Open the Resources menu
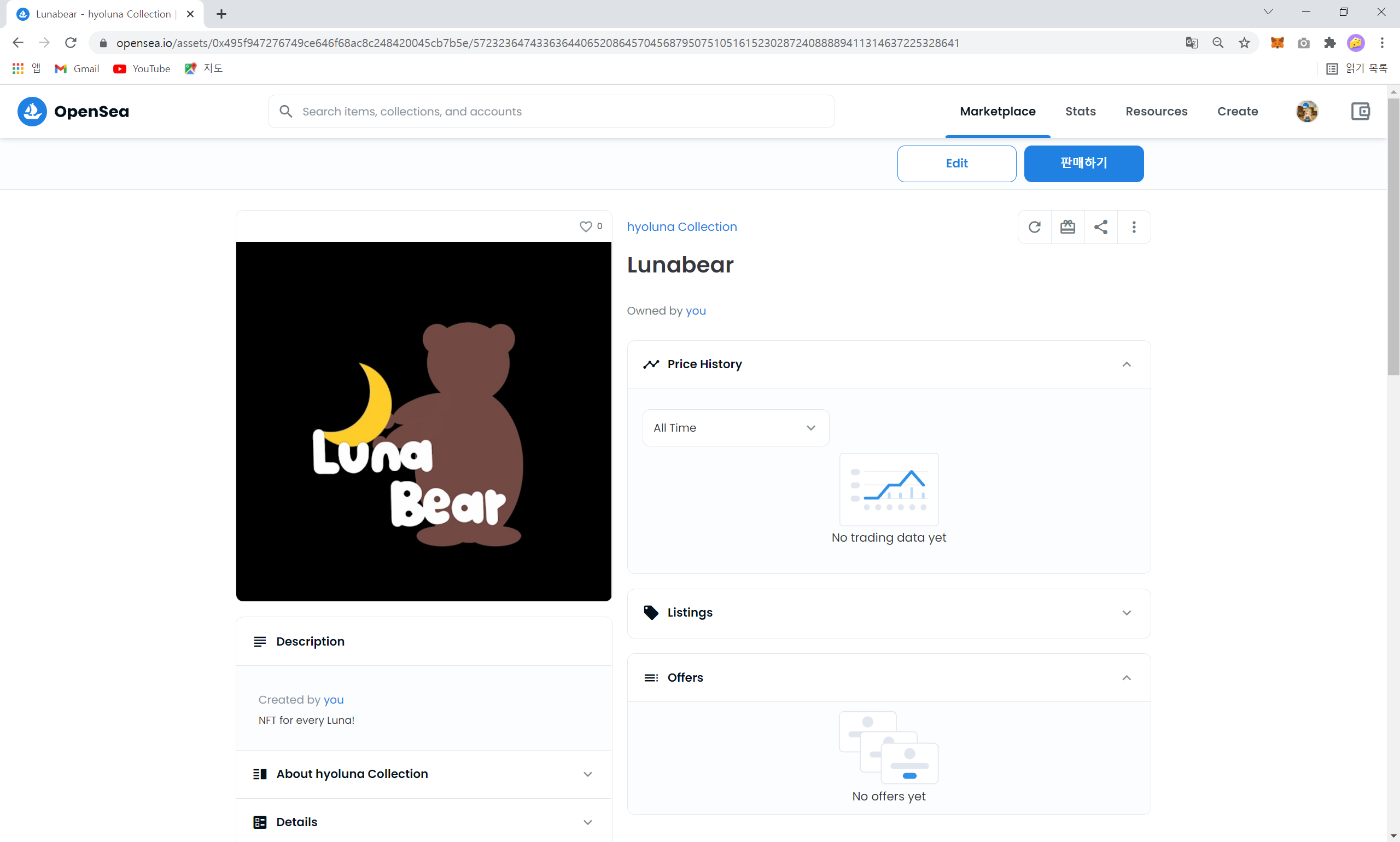 1156,111
